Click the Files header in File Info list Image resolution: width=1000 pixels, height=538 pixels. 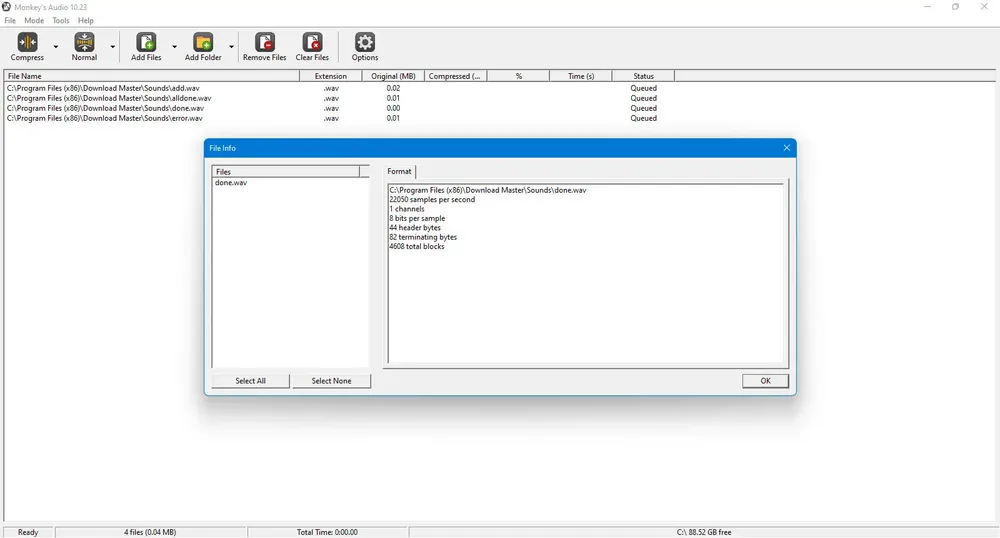tap(286, 171)
